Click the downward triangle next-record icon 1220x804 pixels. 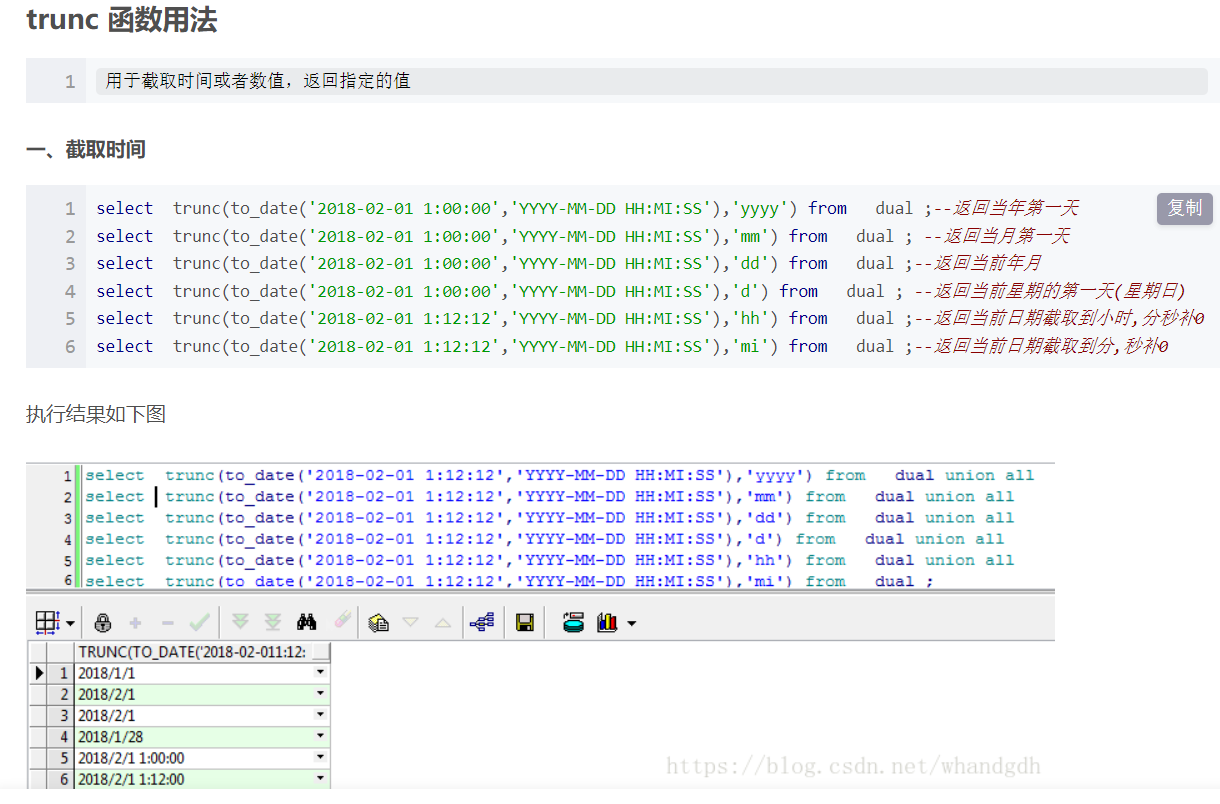coord(410,622)
